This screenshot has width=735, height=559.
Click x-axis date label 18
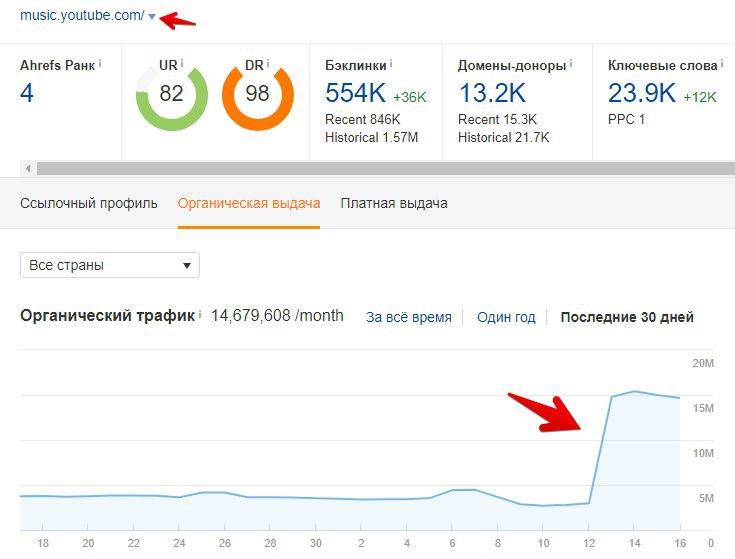43,543
